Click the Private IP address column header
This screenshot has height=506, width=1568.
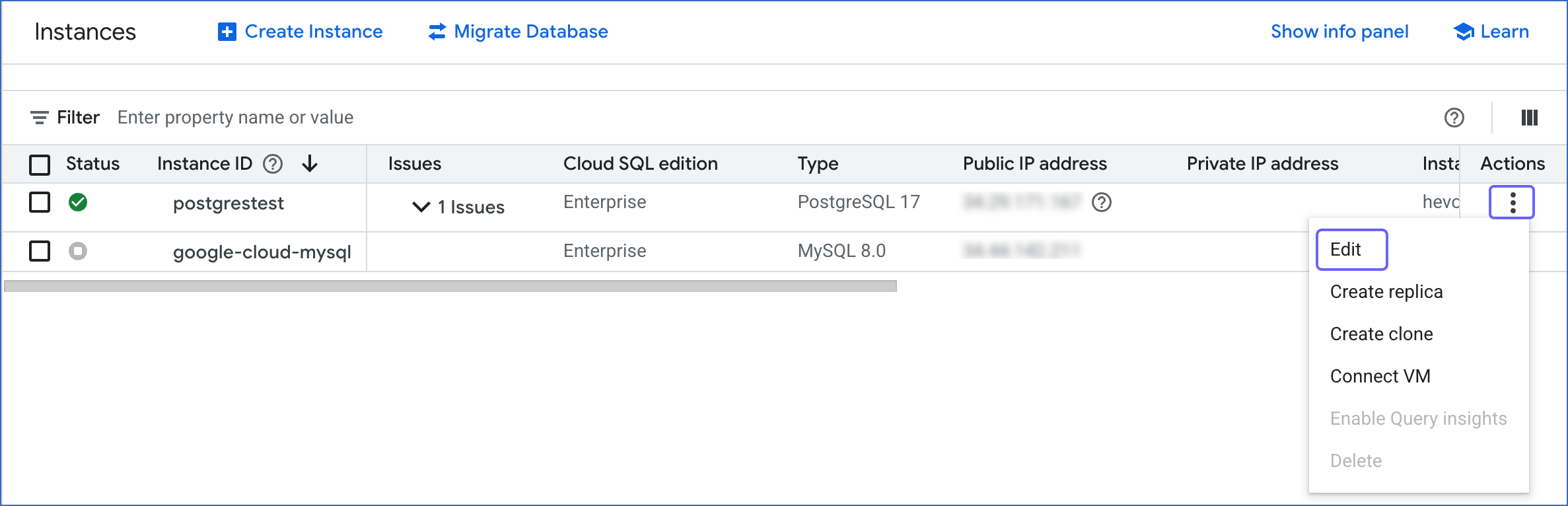coord(1263,164)
